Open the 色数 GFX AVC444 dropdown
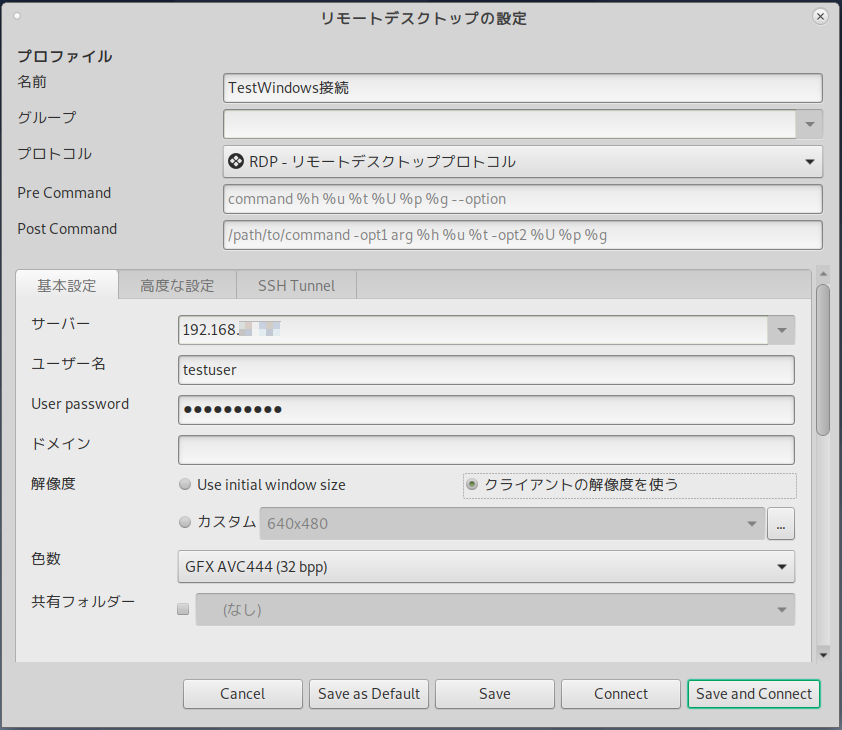The image size is (842, 730). 486,567
